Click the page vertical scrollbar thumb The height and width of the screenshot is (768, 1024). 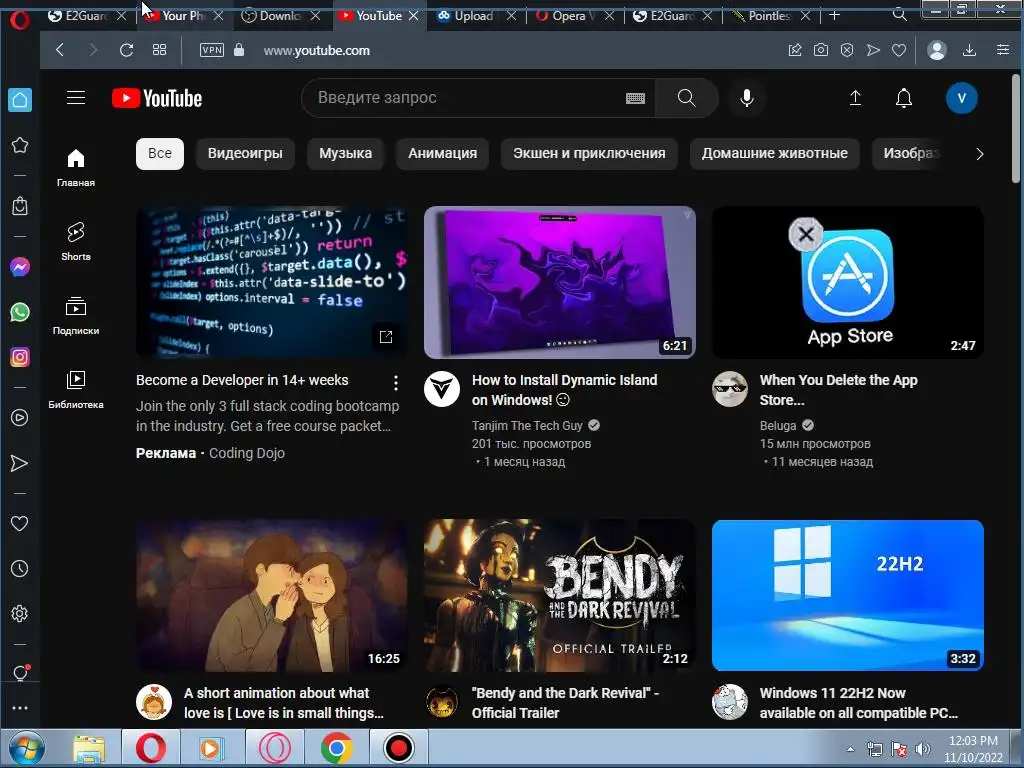tap(1016, 127)
